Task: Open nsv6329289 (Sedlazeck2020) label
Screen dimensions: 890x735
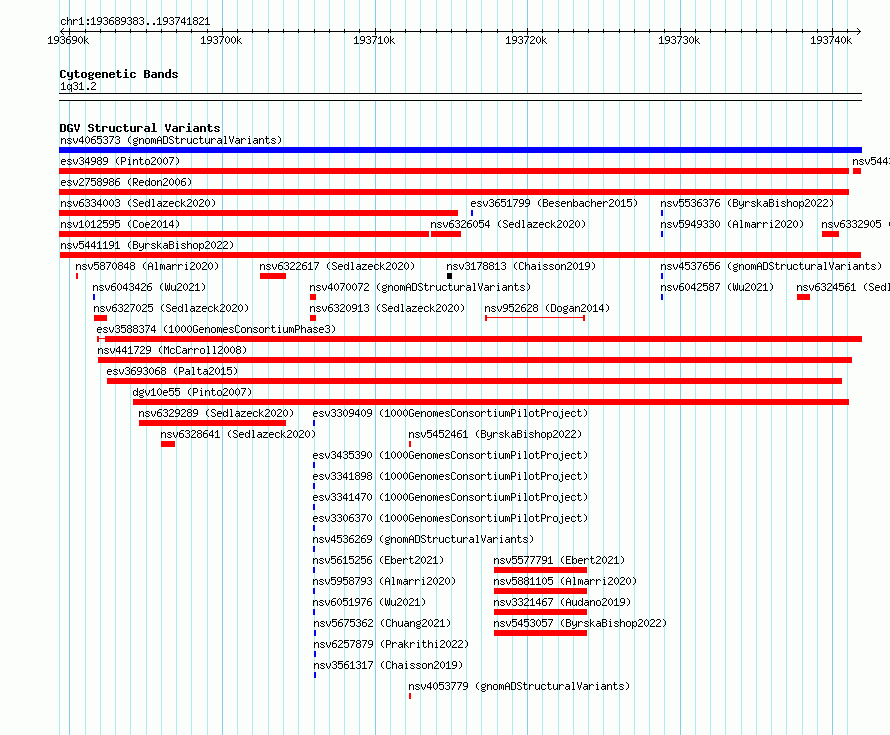Action: (216, 413)
